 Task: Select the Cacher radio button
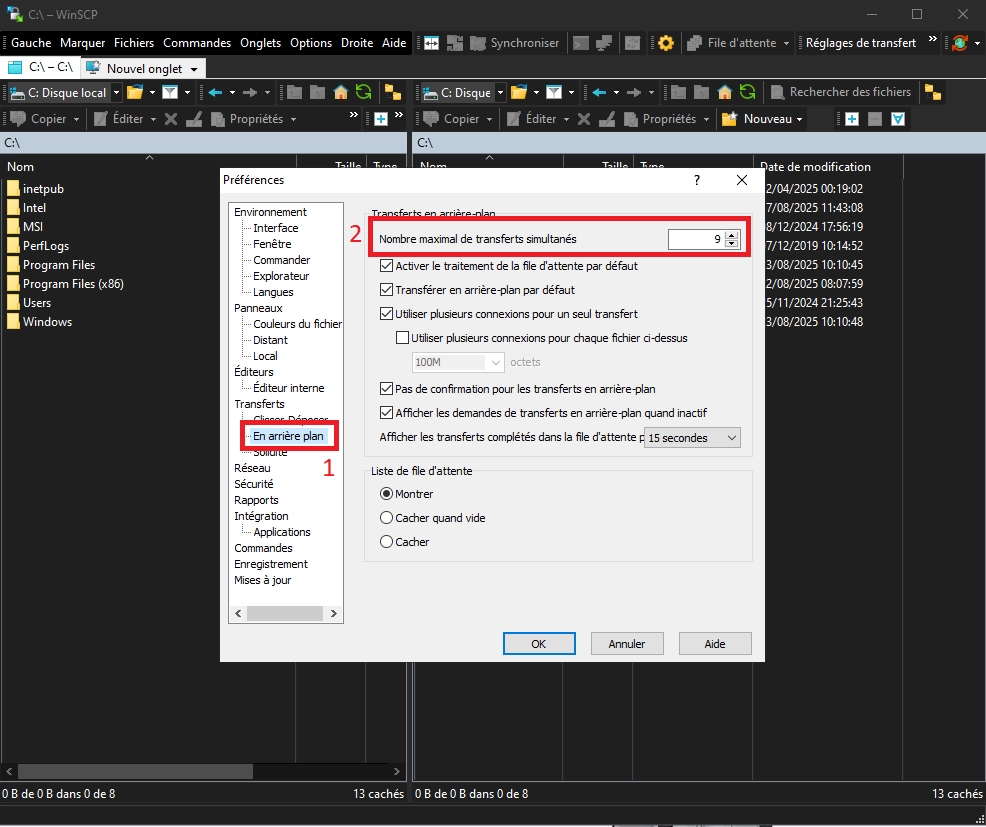[386, 541]
